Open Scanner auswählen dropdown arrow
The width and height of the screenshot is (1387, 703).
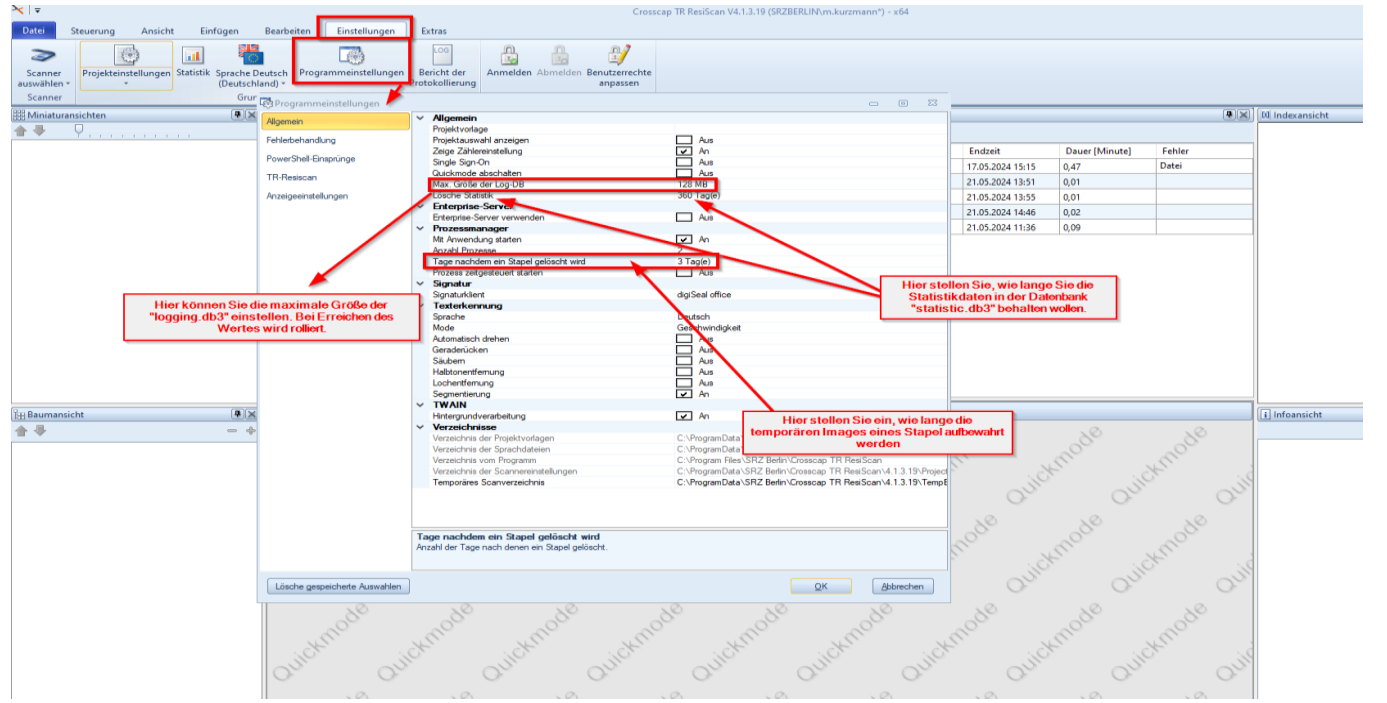(x=68, y=84)
